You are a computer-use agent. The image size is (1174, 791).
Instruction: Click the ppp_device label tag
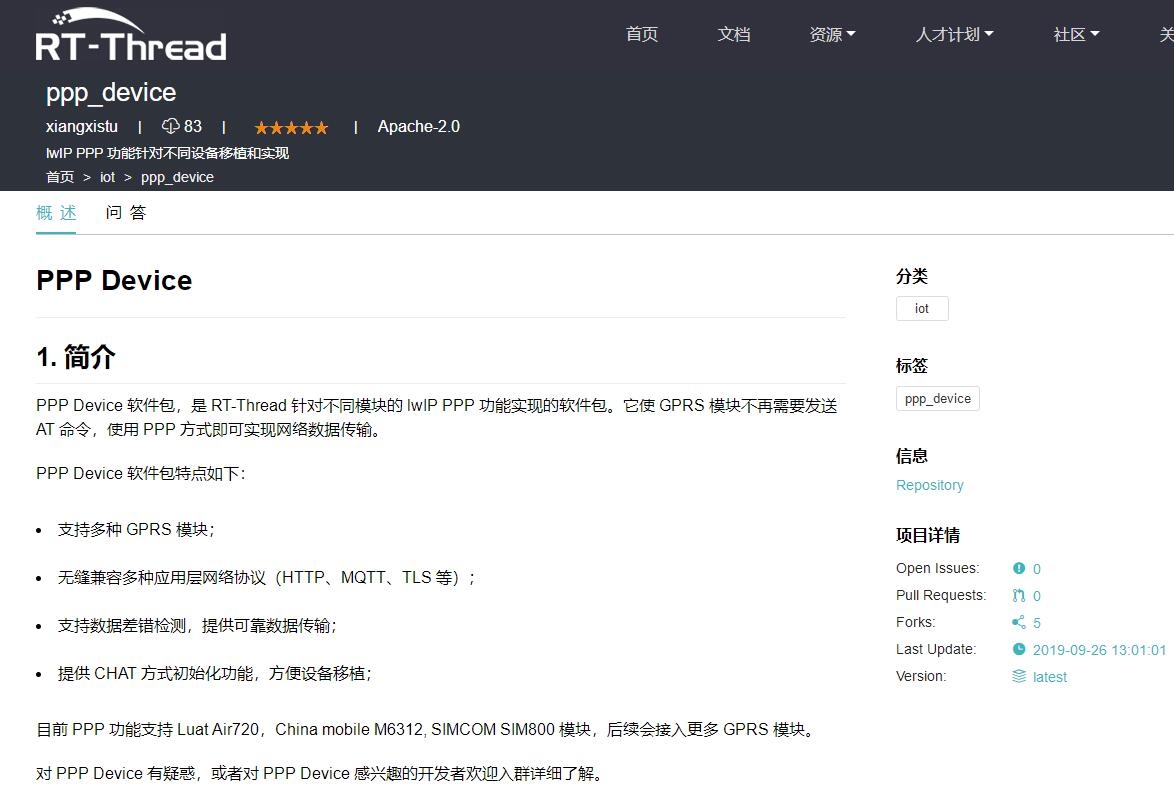click(x=937, y=398)
